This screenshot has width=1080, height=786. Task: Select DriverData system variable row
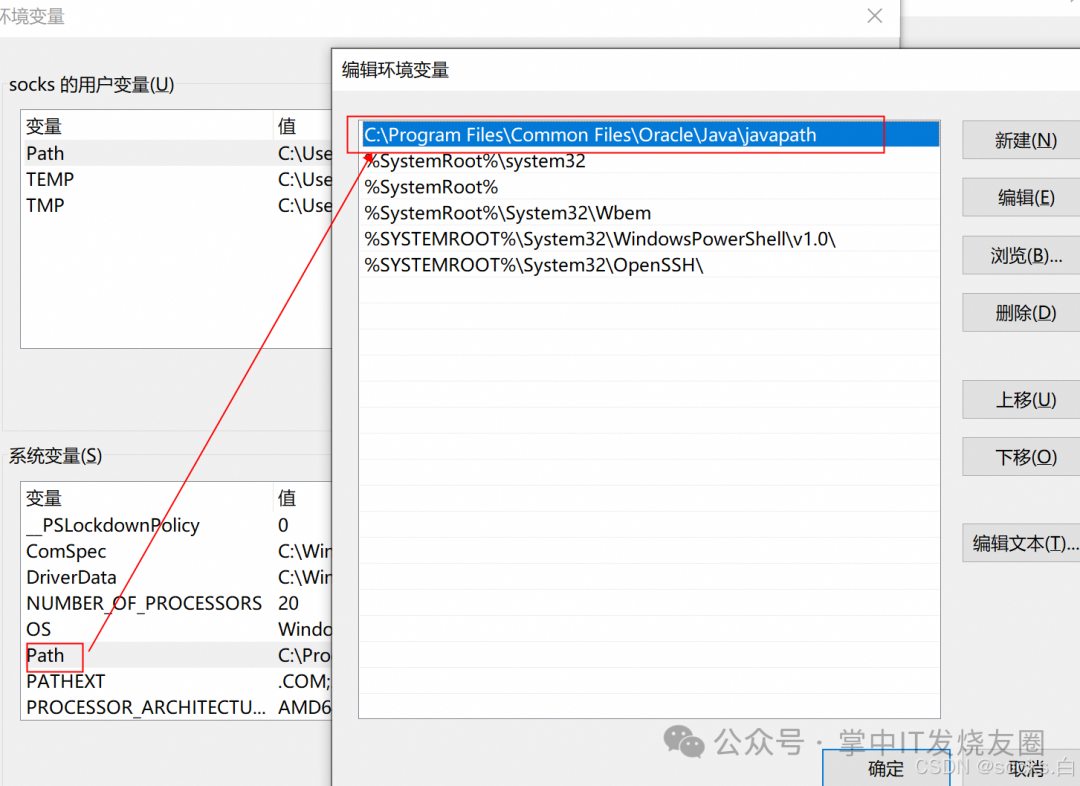pyautogui.click(x=176, y=577)
